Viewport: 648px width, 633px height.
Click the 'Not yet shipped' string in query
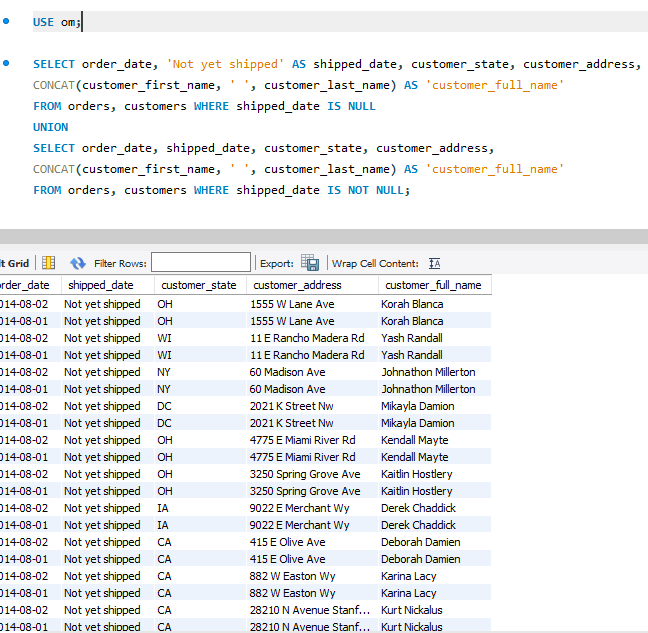[x=222, y=64]
